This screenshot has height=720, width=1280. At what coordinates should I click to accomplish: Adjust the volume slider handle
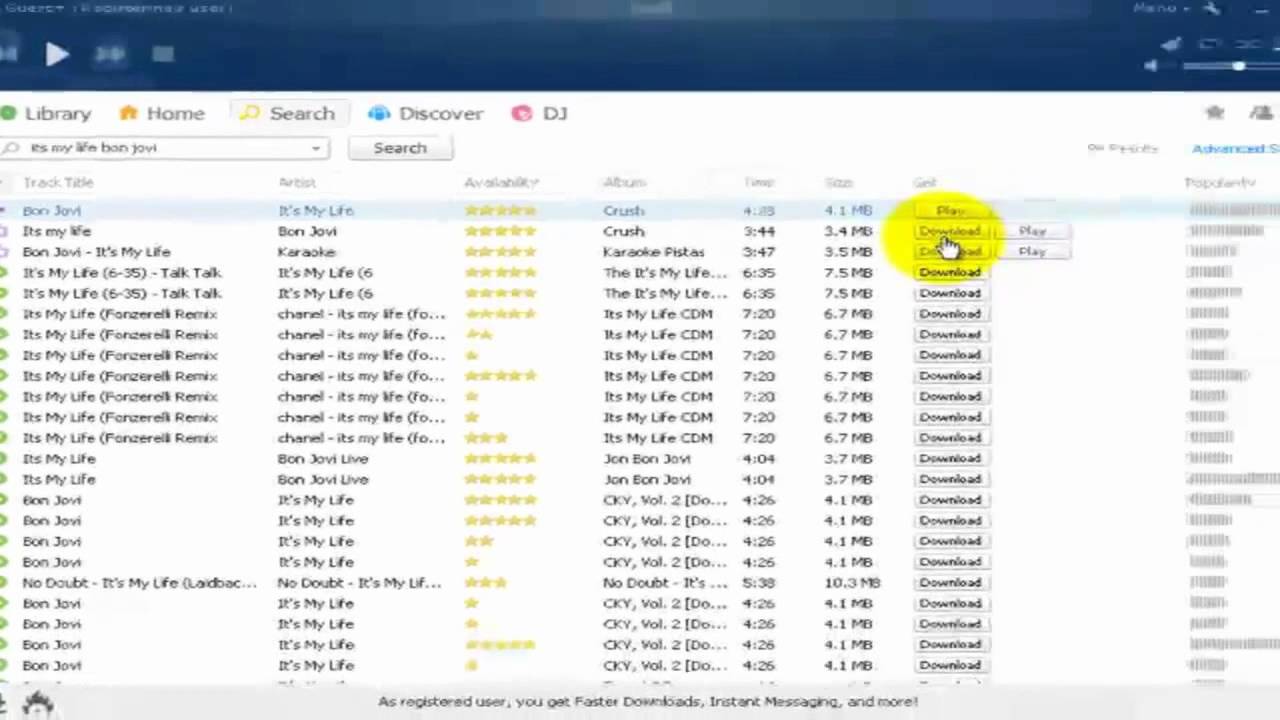coord(1239,66)
